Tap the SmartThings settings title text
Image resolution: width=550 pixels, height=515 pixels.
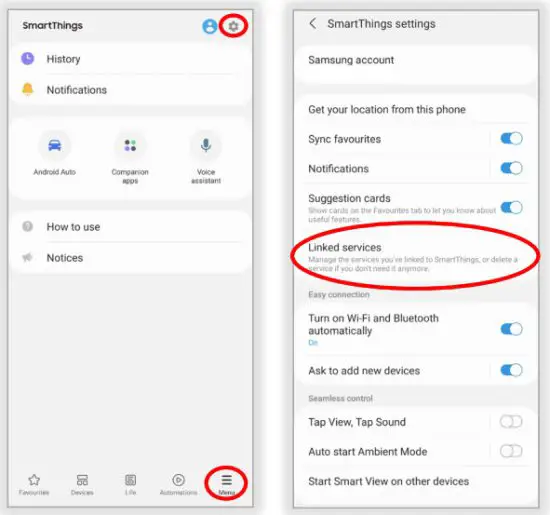click(381, 24)
